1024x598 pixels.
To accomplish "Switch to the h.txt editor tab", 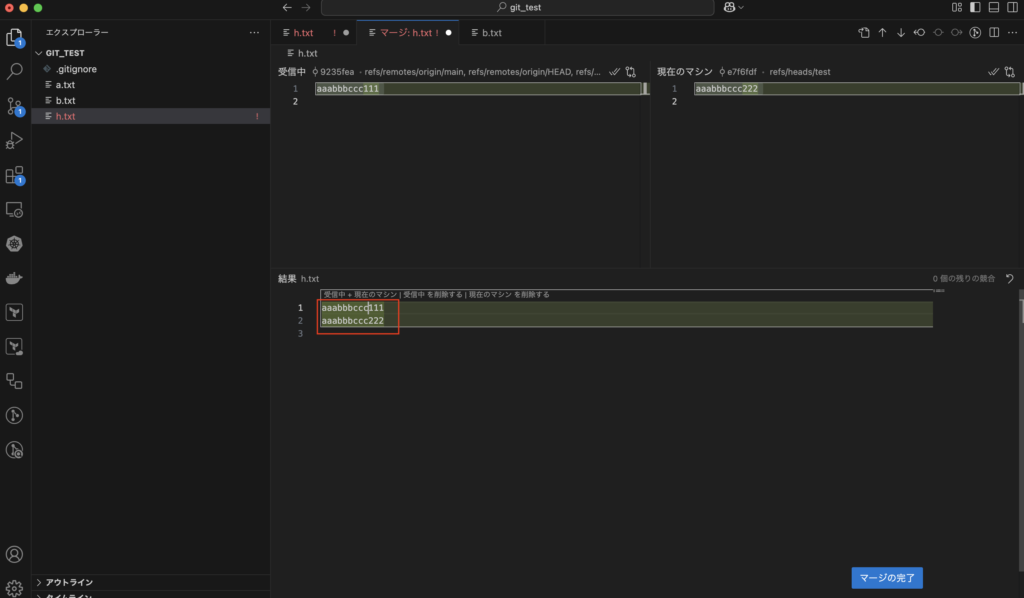I will (314, 33).
